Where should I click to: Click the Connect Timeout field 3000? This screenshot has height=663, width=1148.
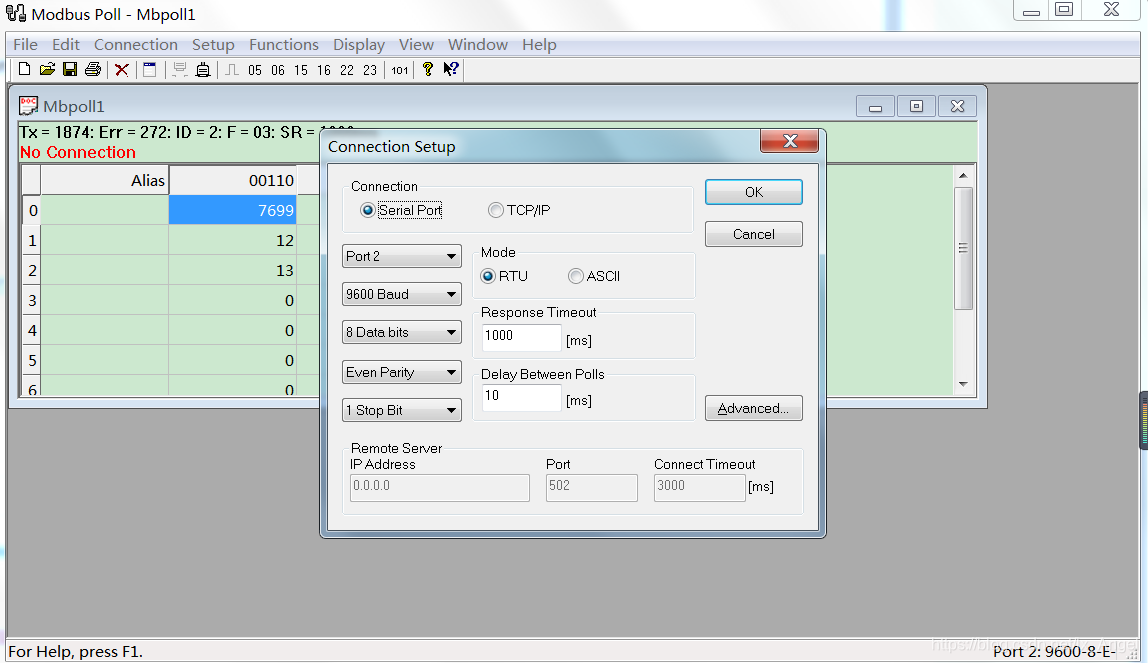(x=699, y=487)
